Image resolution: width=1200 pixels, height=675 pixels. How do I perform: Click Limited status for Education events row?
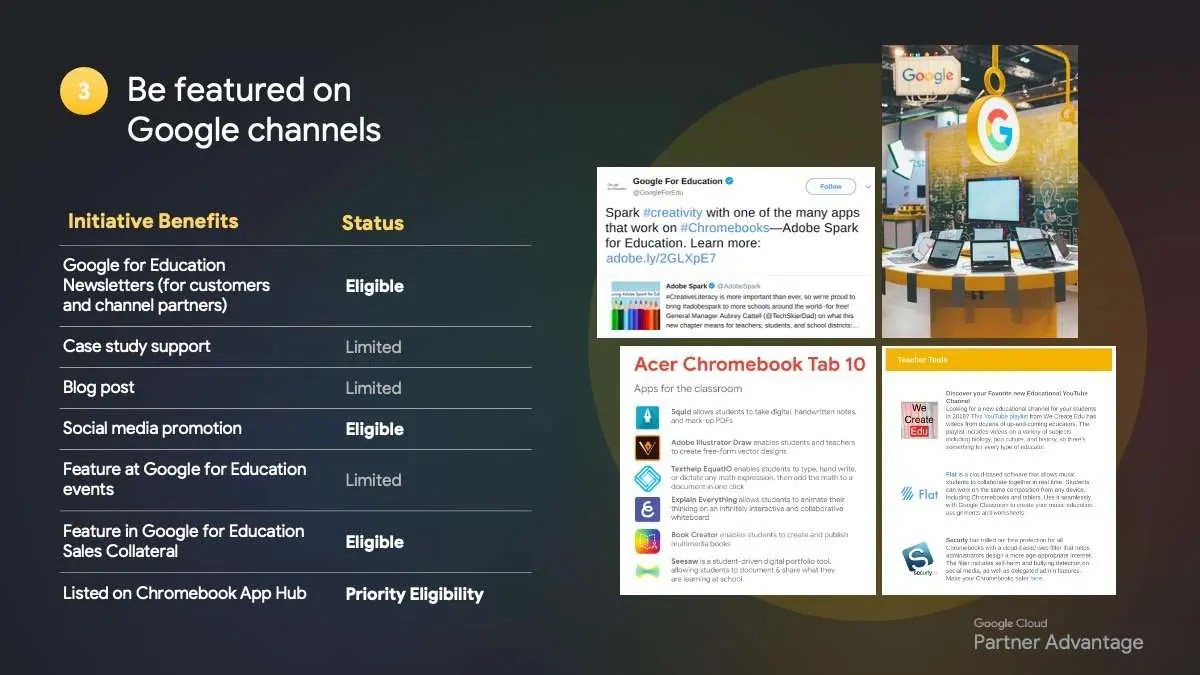click(373, 480)
